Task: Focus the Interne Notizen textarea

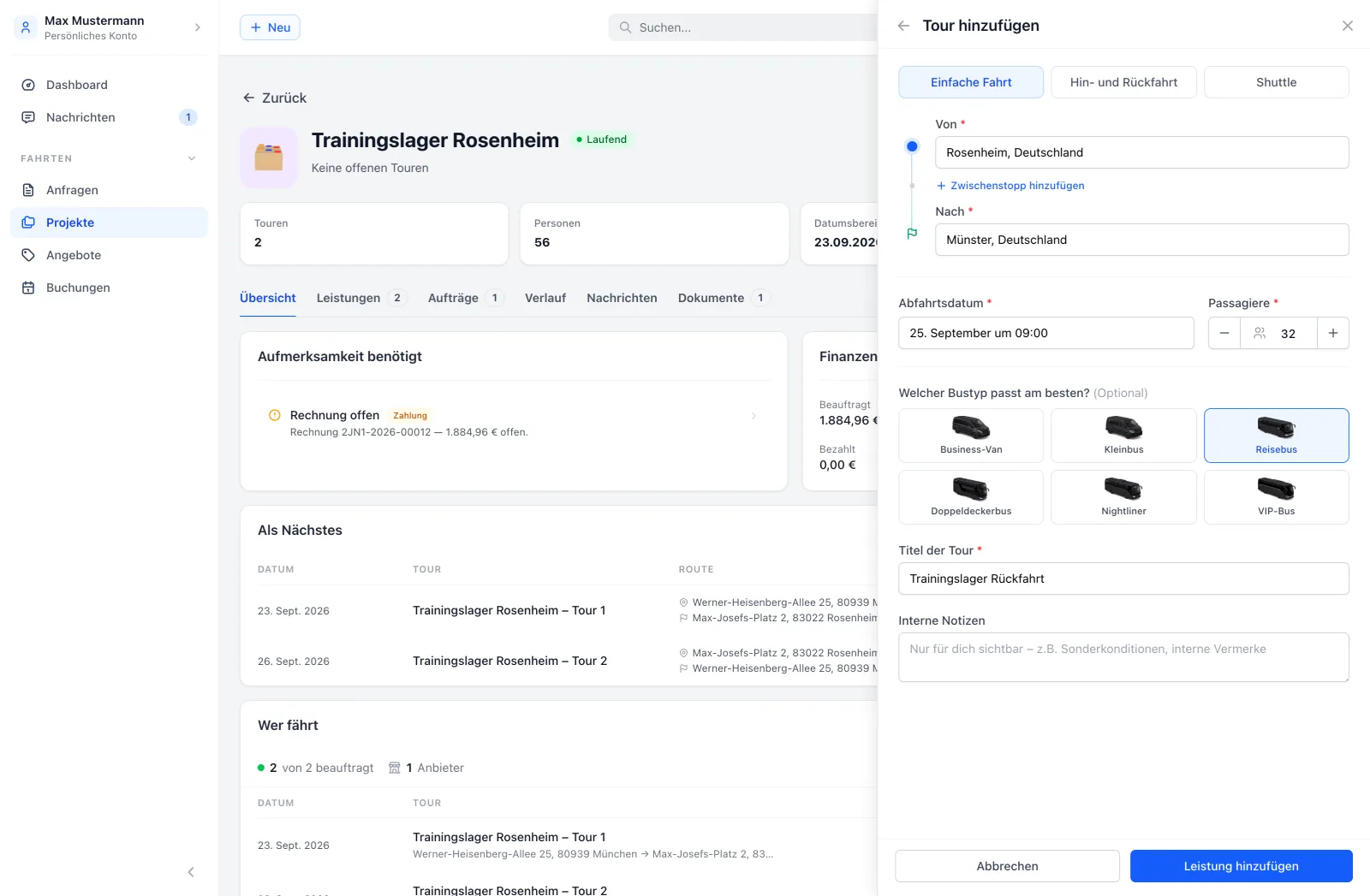Action: pos(1123,657)
